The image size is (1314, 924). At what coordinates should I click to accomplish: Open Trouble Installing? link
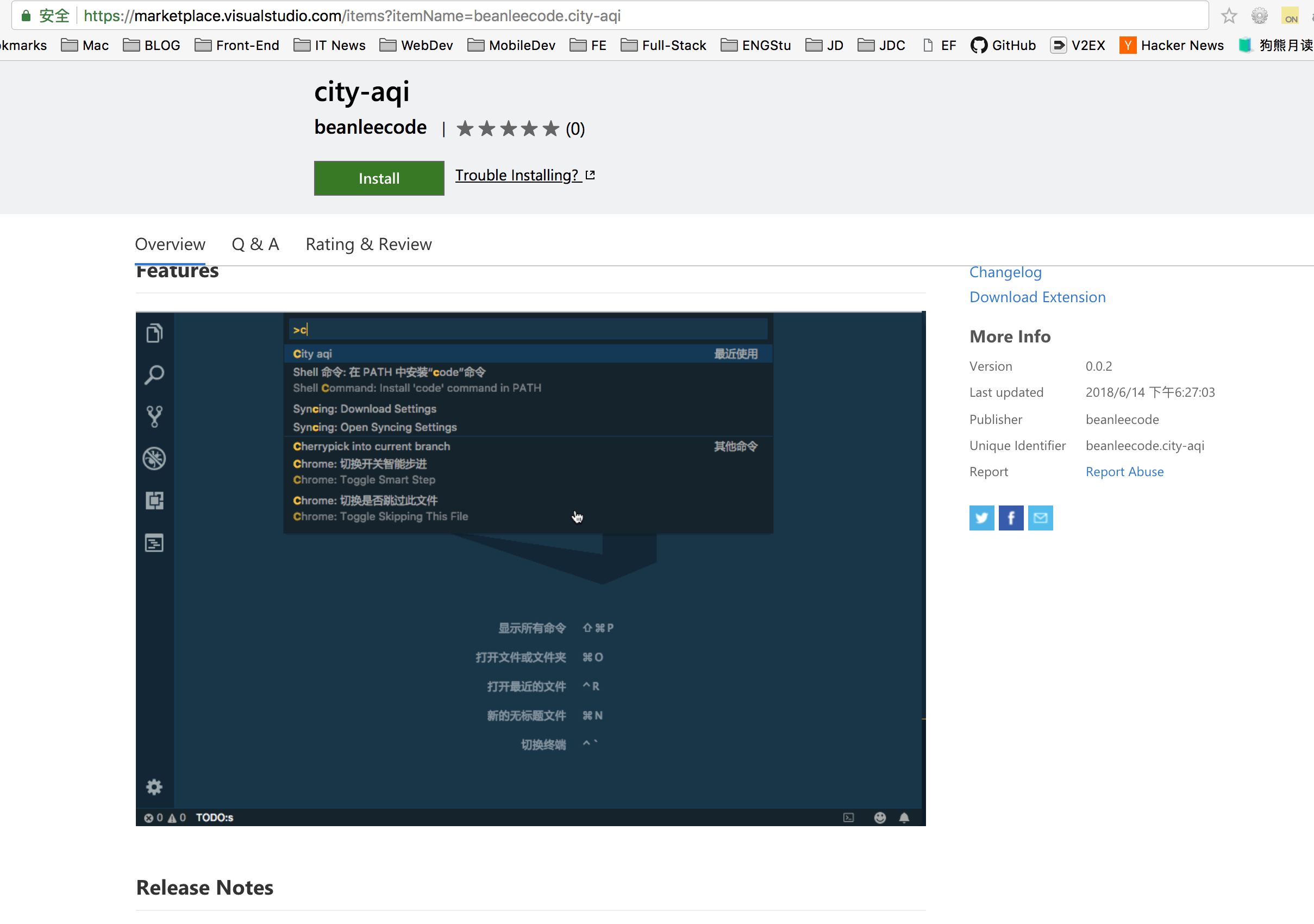coord(525,175)
